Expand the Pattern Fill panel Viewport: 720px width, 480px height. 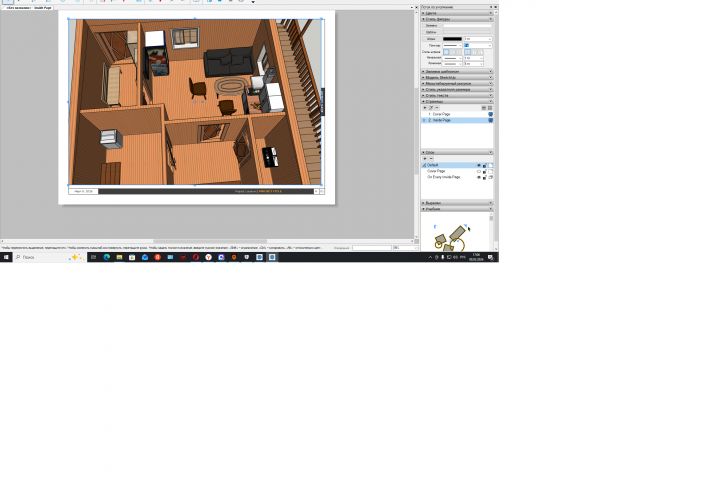coord(457,72)
